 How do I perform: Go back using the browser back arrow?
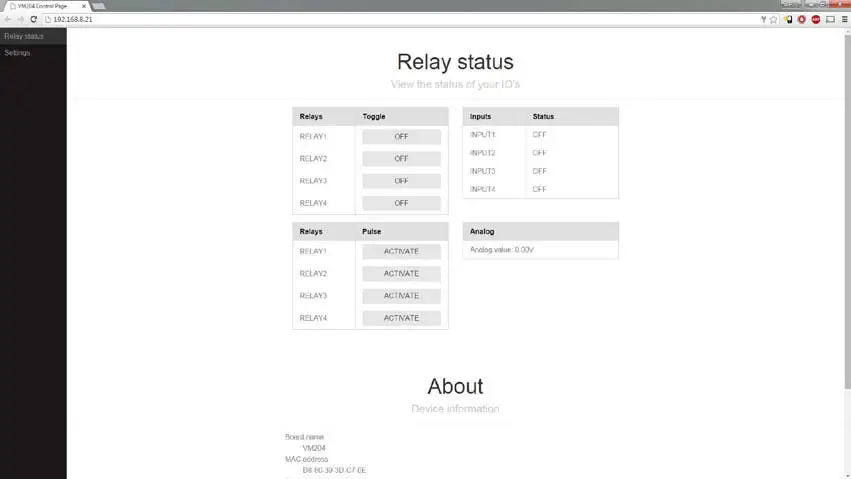coord(8,20)
